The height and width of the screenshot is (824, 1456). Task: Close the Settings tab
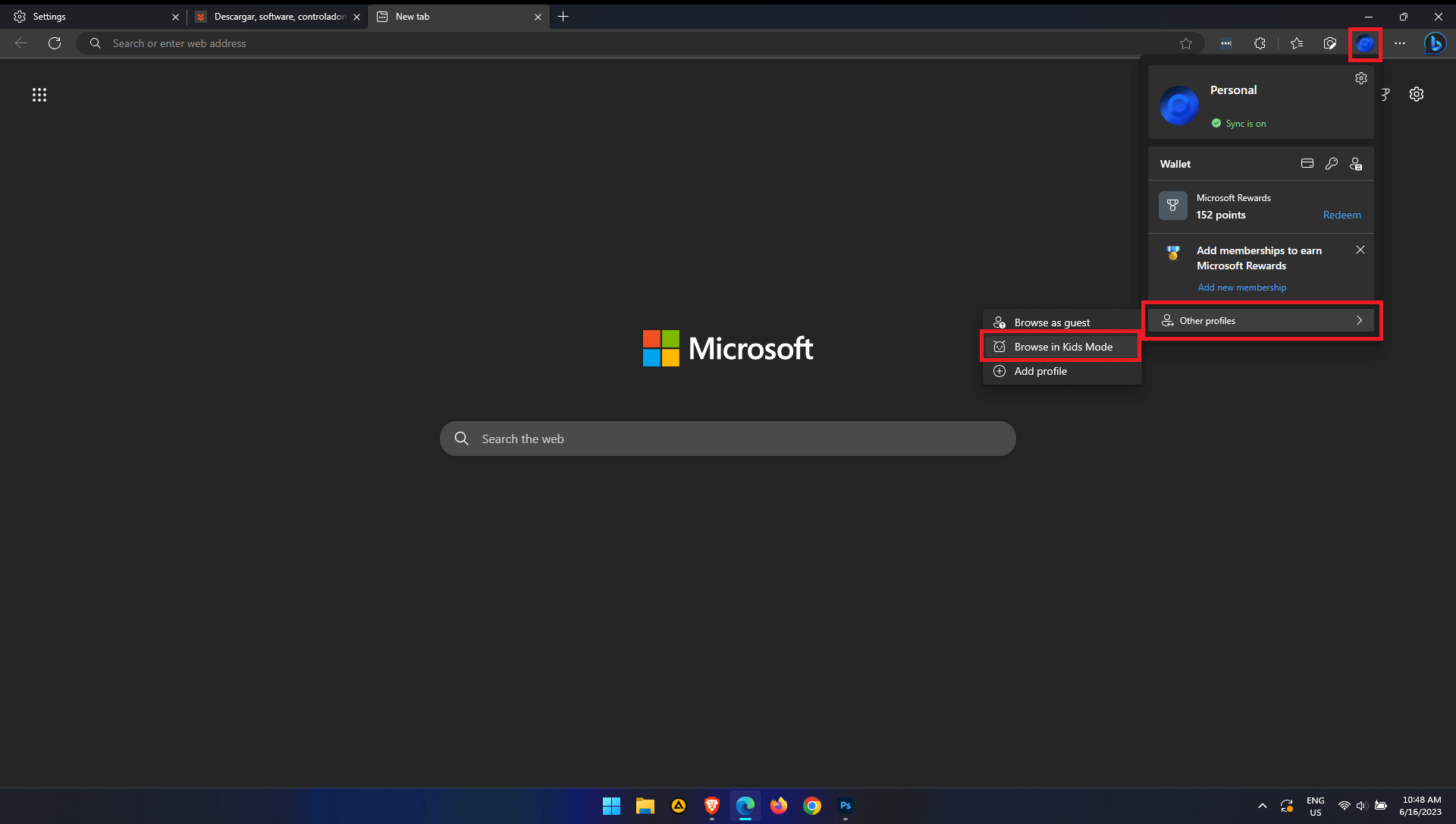pos(175,17)
